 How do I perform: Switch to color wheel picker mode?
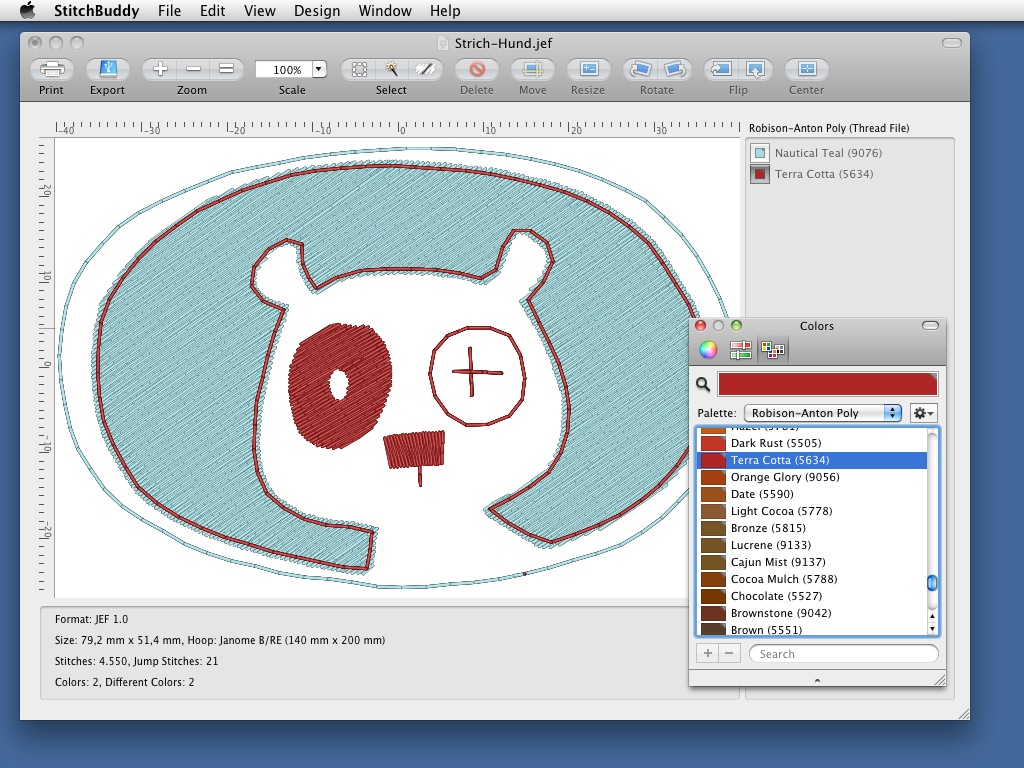coord(707,349)
